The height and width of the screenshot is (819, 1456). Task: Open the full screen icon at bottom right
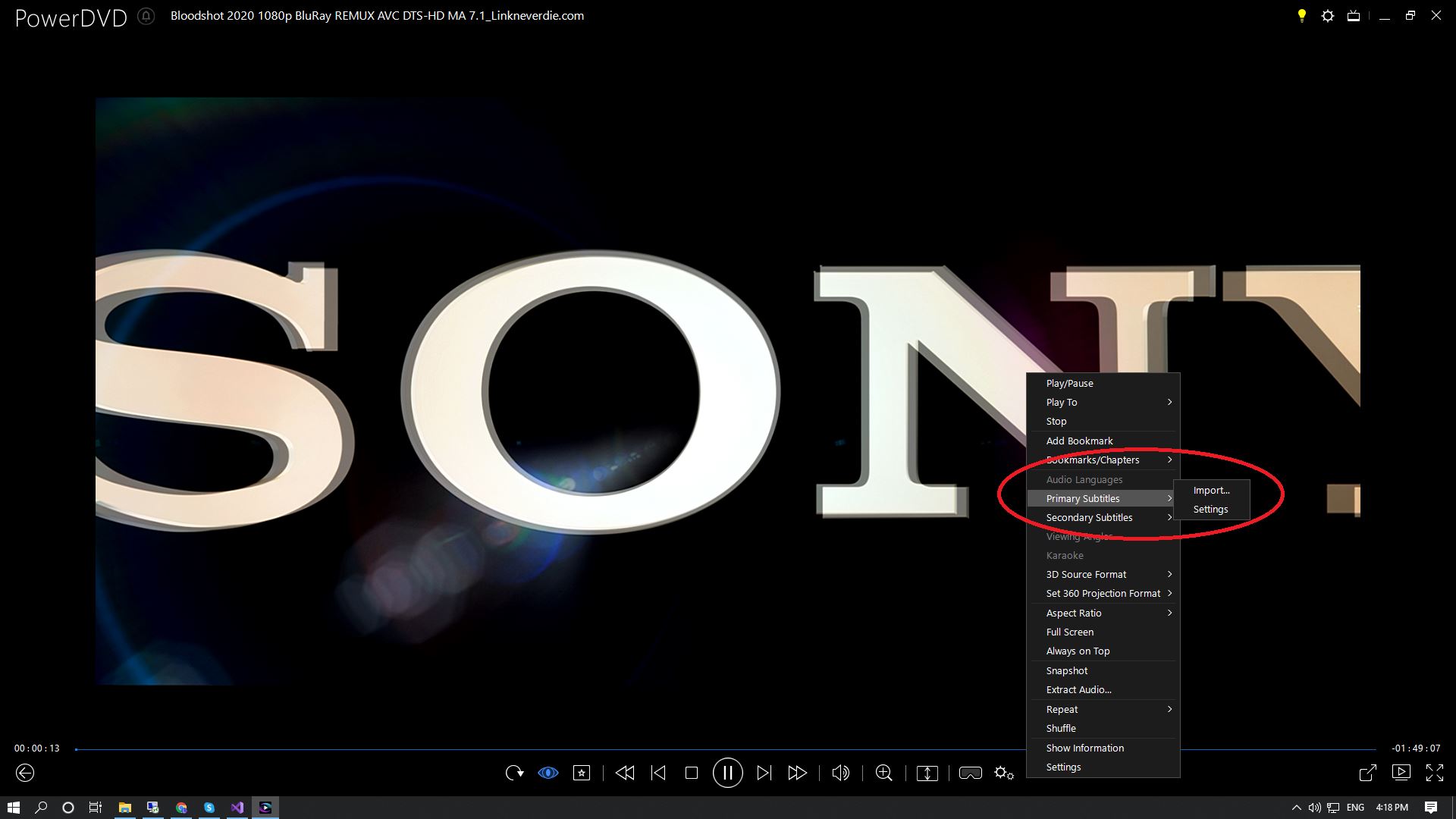[1437, 773]
